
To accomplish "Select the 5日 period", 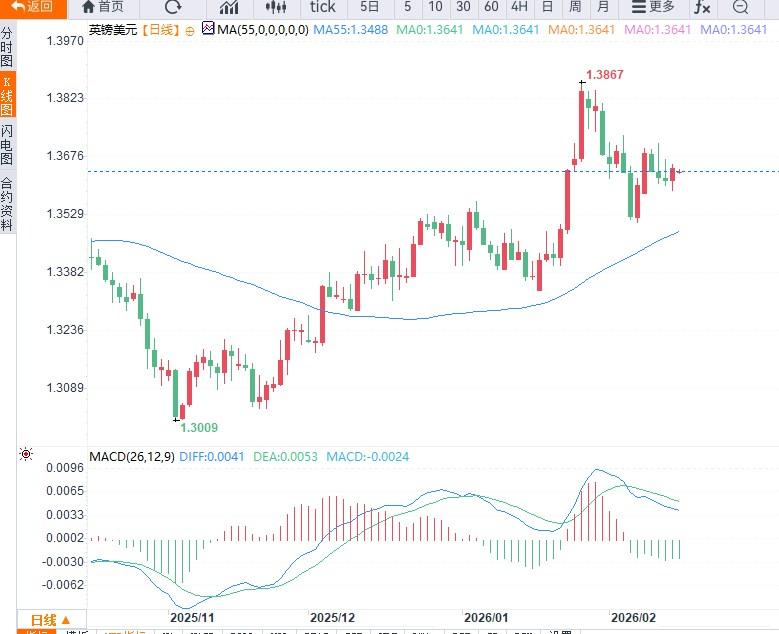I will click(x=369, y=7).
